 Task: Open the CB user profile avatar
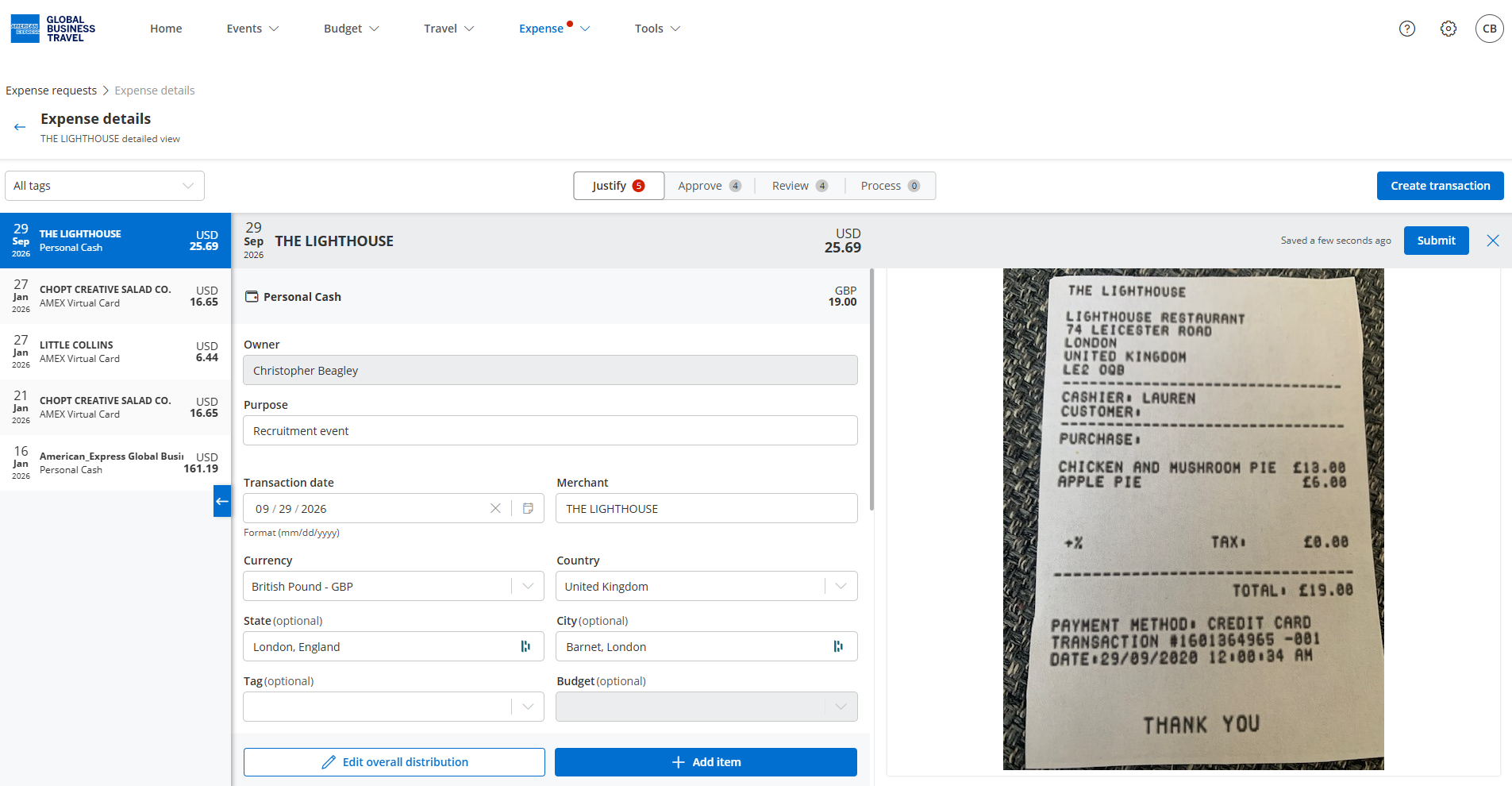[1490, 29]
